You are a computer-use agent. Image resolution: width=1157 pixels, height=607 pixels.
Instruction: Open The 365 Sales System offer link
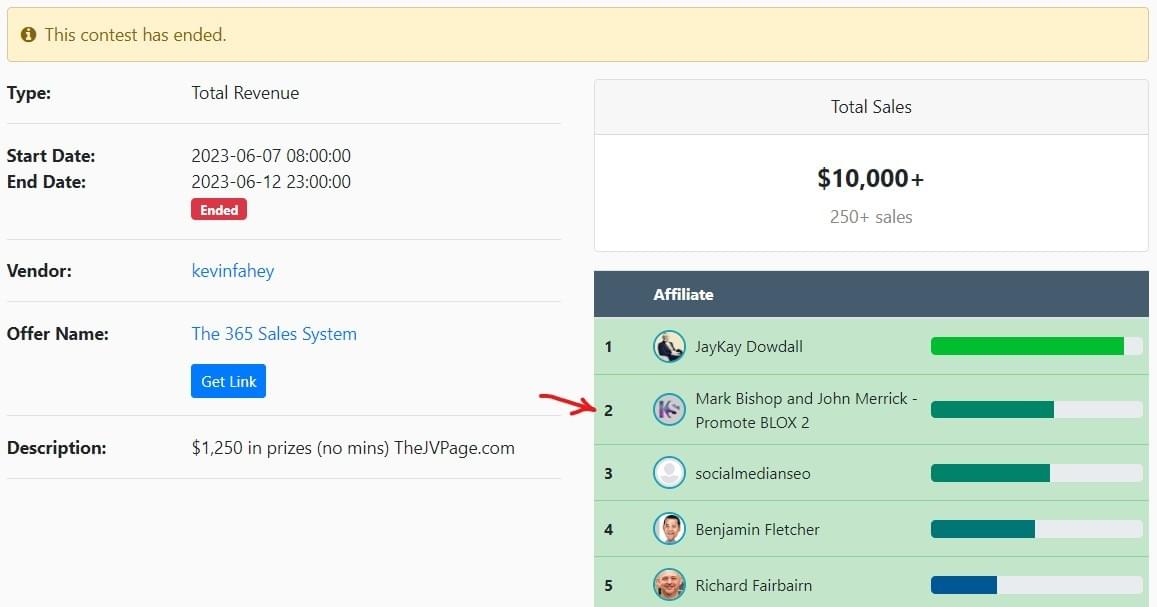point(274,334)
